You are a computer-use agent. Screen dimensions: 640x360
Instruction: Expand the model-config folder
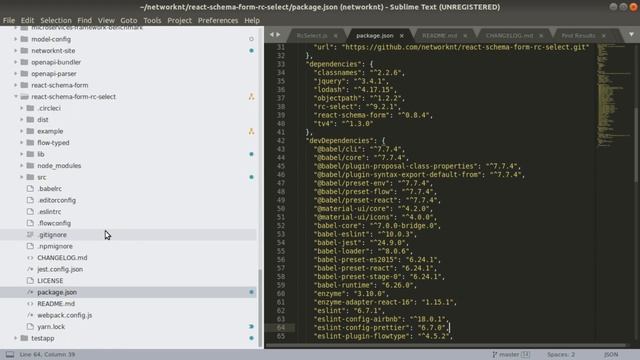click(16, 39)
